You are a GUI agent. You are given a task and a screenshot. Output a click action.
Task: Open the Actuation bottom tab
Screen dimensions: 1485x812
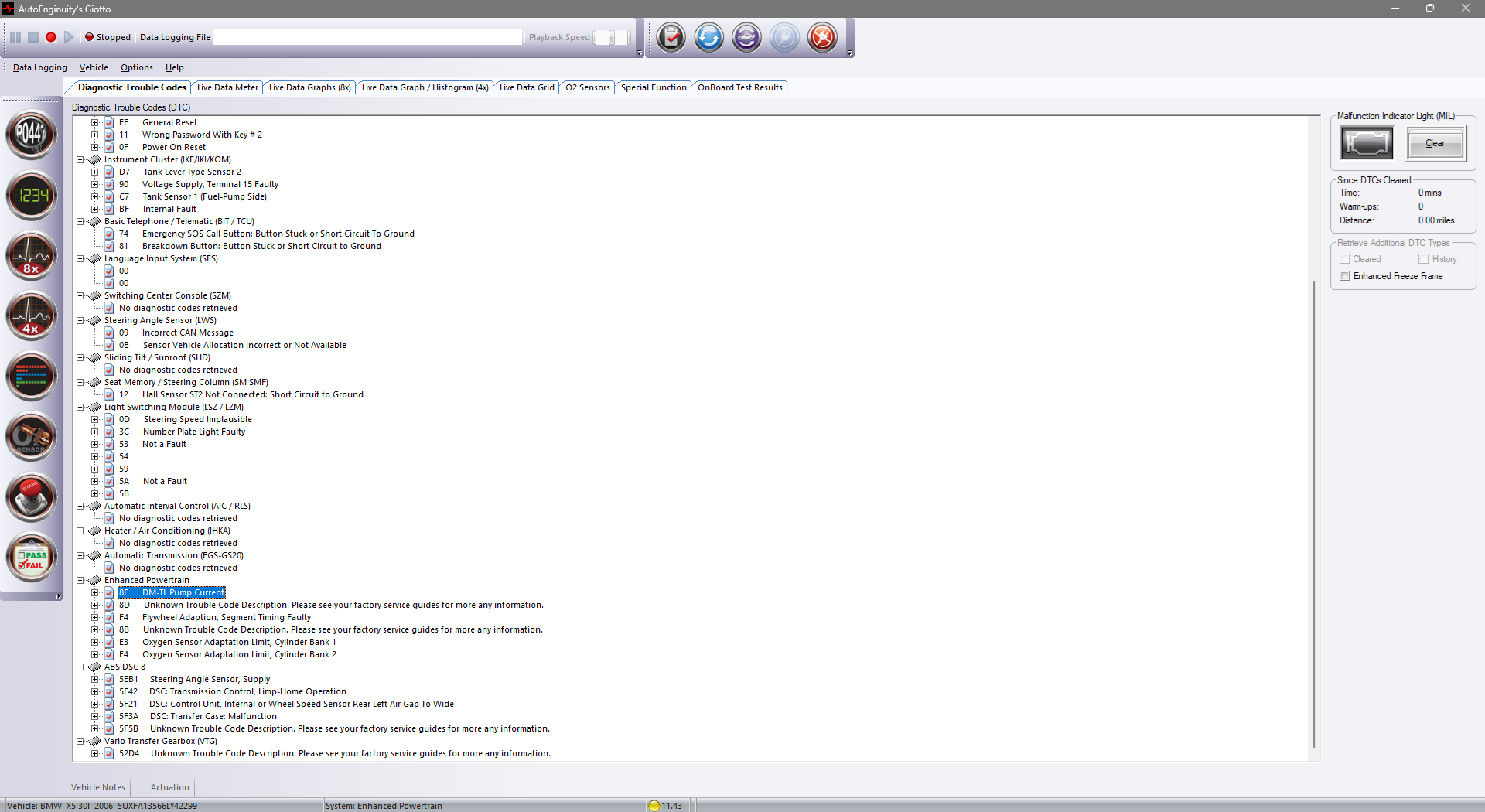click(x=170, y=787)
